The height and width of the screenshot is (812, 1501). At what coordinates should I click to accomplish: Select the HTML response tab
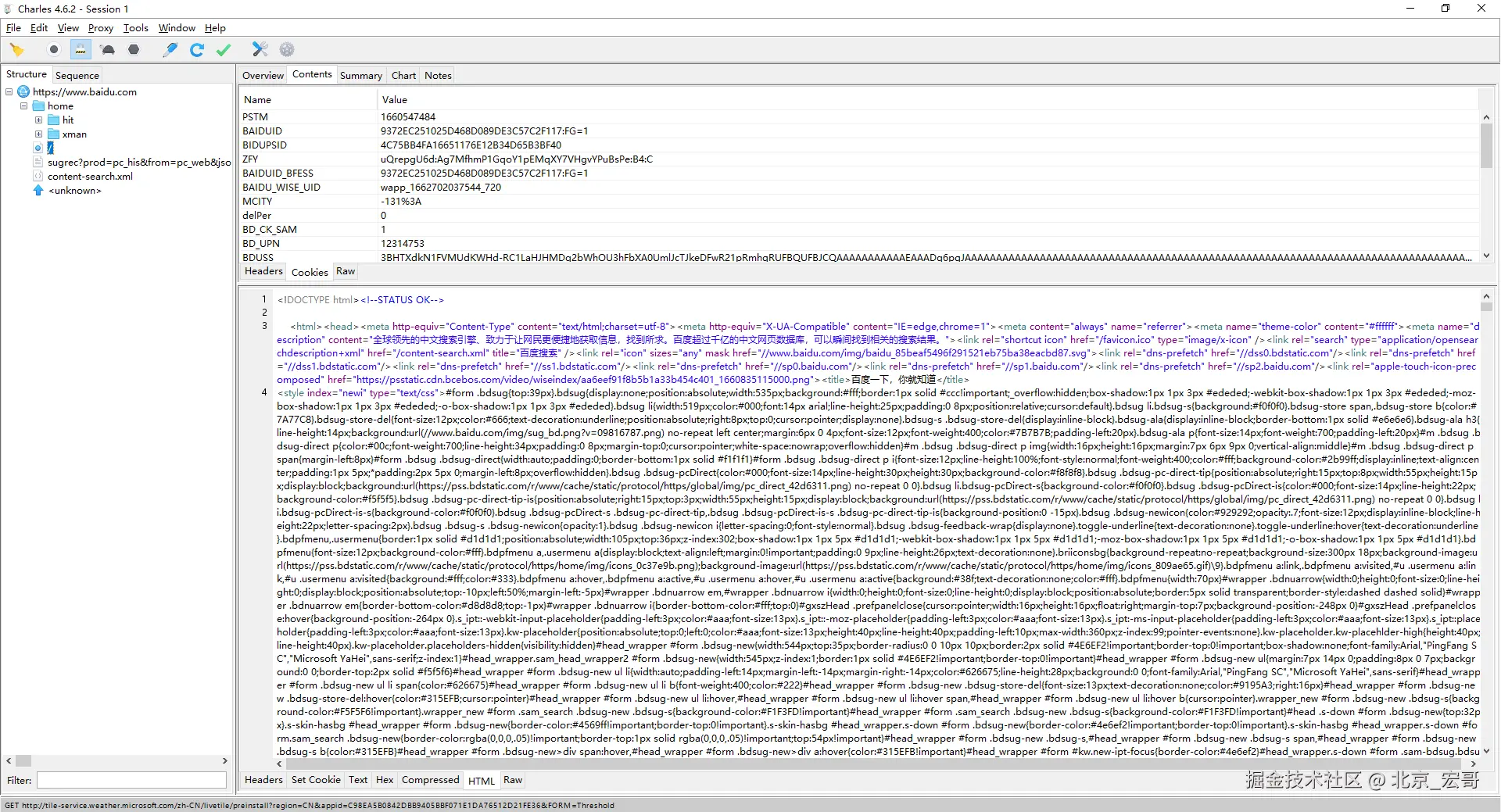[482, 781]
